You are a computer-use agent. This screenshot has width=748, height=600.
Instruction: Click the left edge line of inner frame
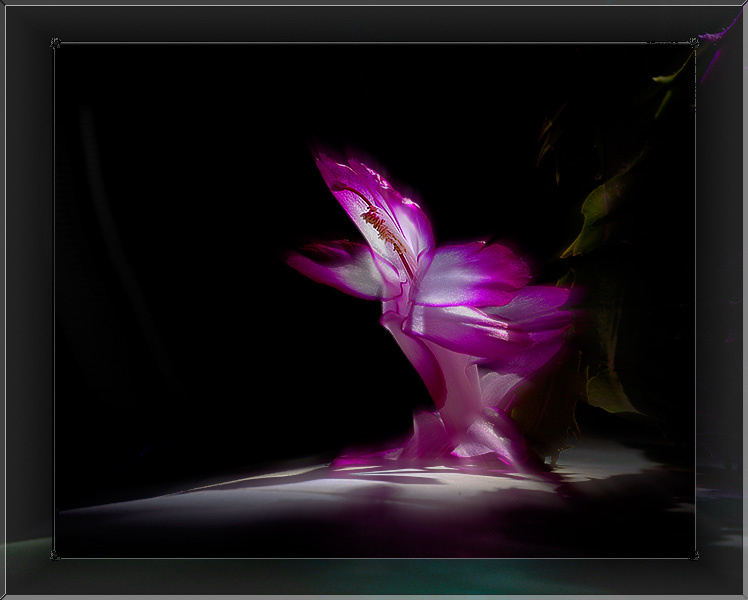(x=54, y=300)
